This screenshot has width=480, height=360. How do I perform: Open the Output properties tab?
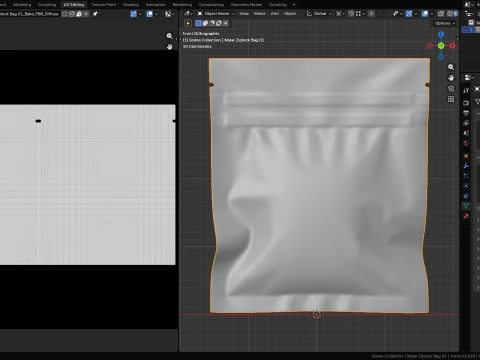pos(466,113)
